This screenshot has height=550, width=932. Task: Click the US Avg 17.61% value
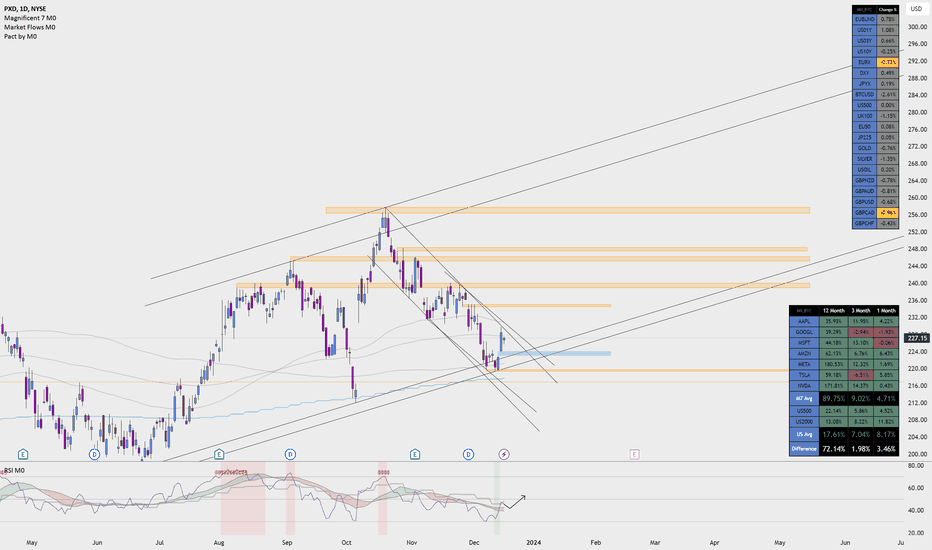[x=833, y=434]
